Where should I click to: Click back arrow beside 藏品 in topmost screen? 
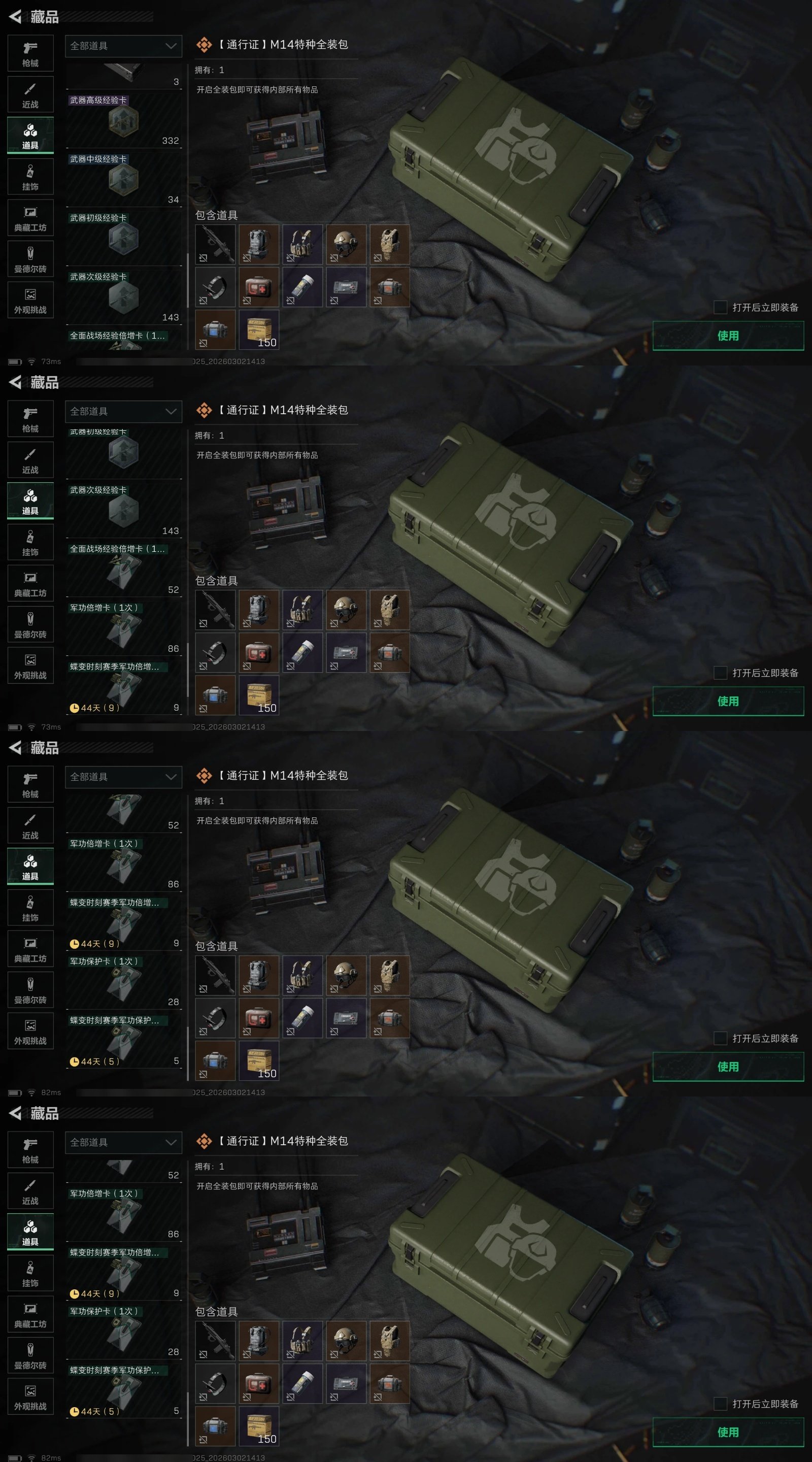15,16
